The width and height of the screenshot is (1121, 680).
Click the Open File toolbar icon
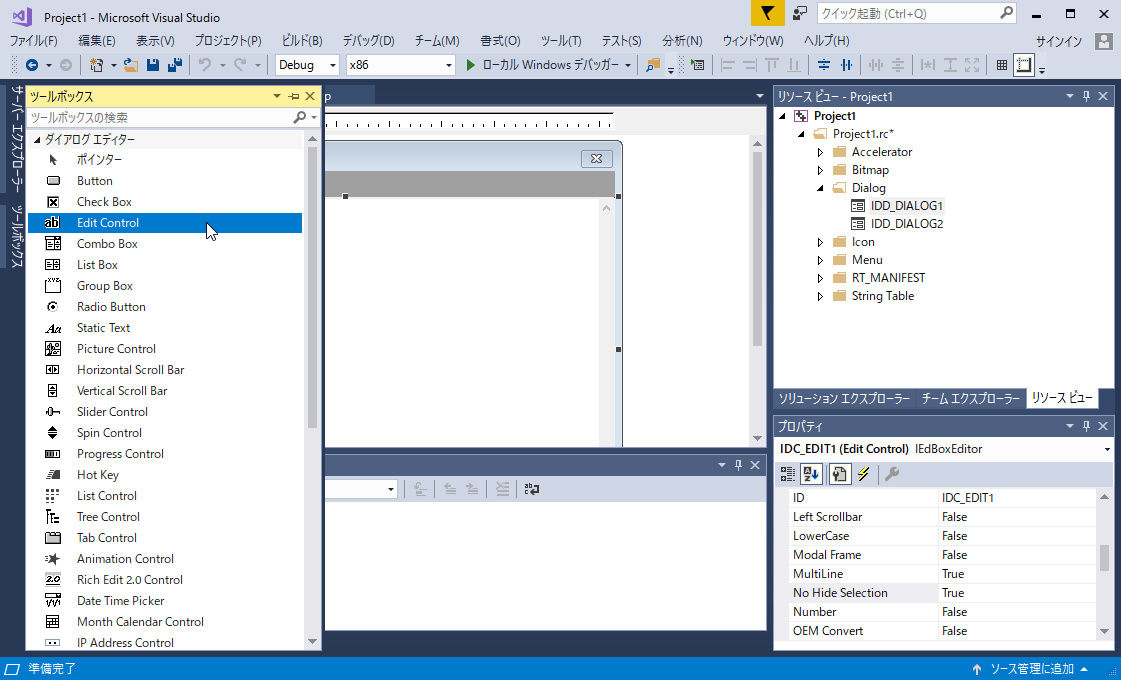tap(130, 65)
